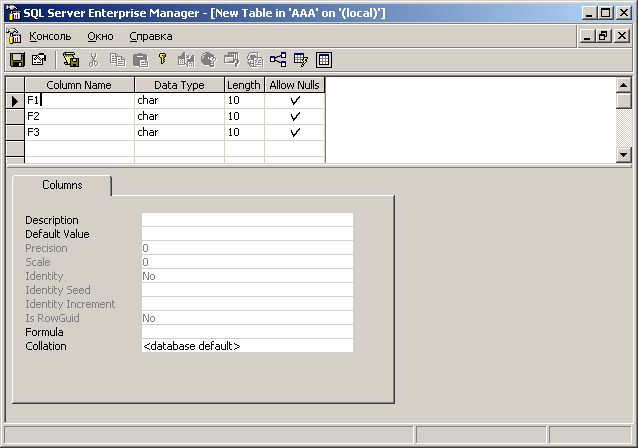Click the F3 column name cell
The height and width of the screenshot is (448, 638).
click(x=79, y=132)
